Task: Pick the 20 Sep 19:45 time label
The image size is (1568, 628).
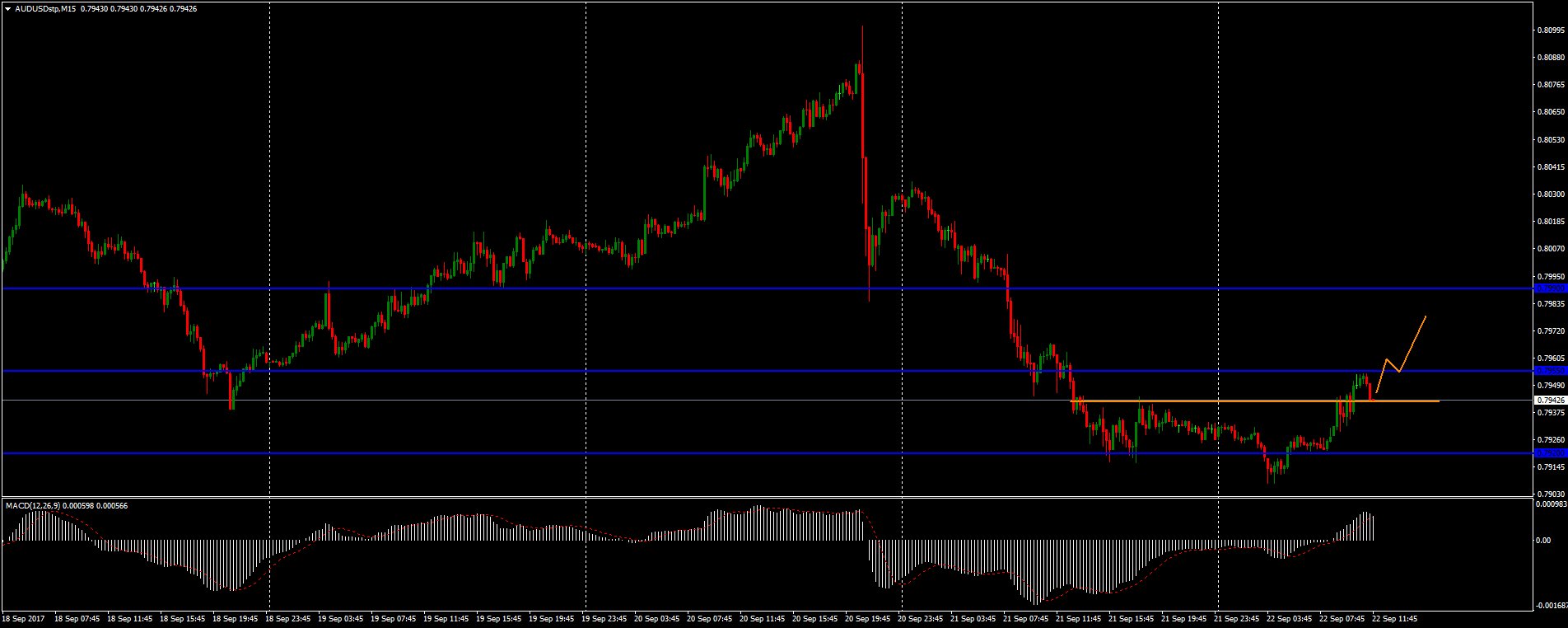Action: coord(870,617)
